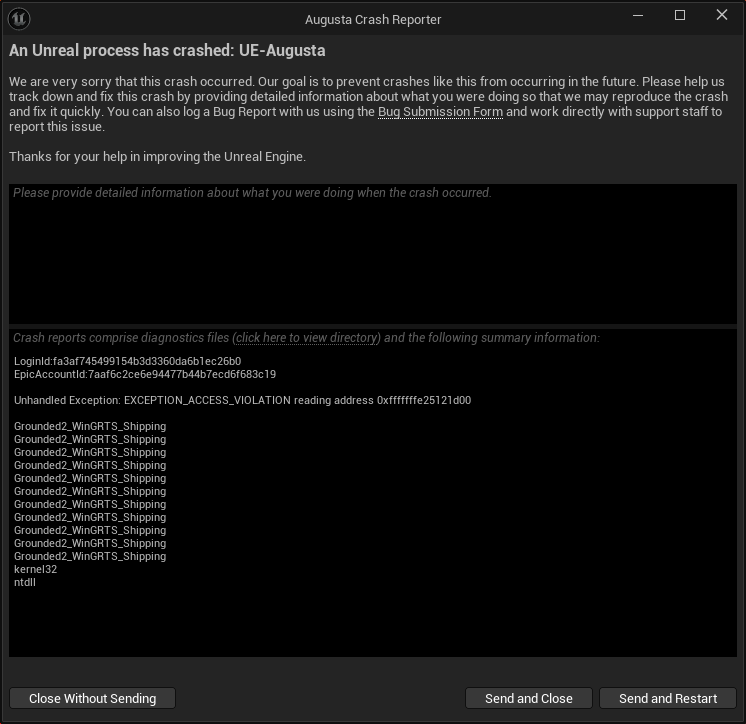
Task: Maximize the Augusta Crash Reporter window
Action: pyautogui.click(x=680, y=16)
